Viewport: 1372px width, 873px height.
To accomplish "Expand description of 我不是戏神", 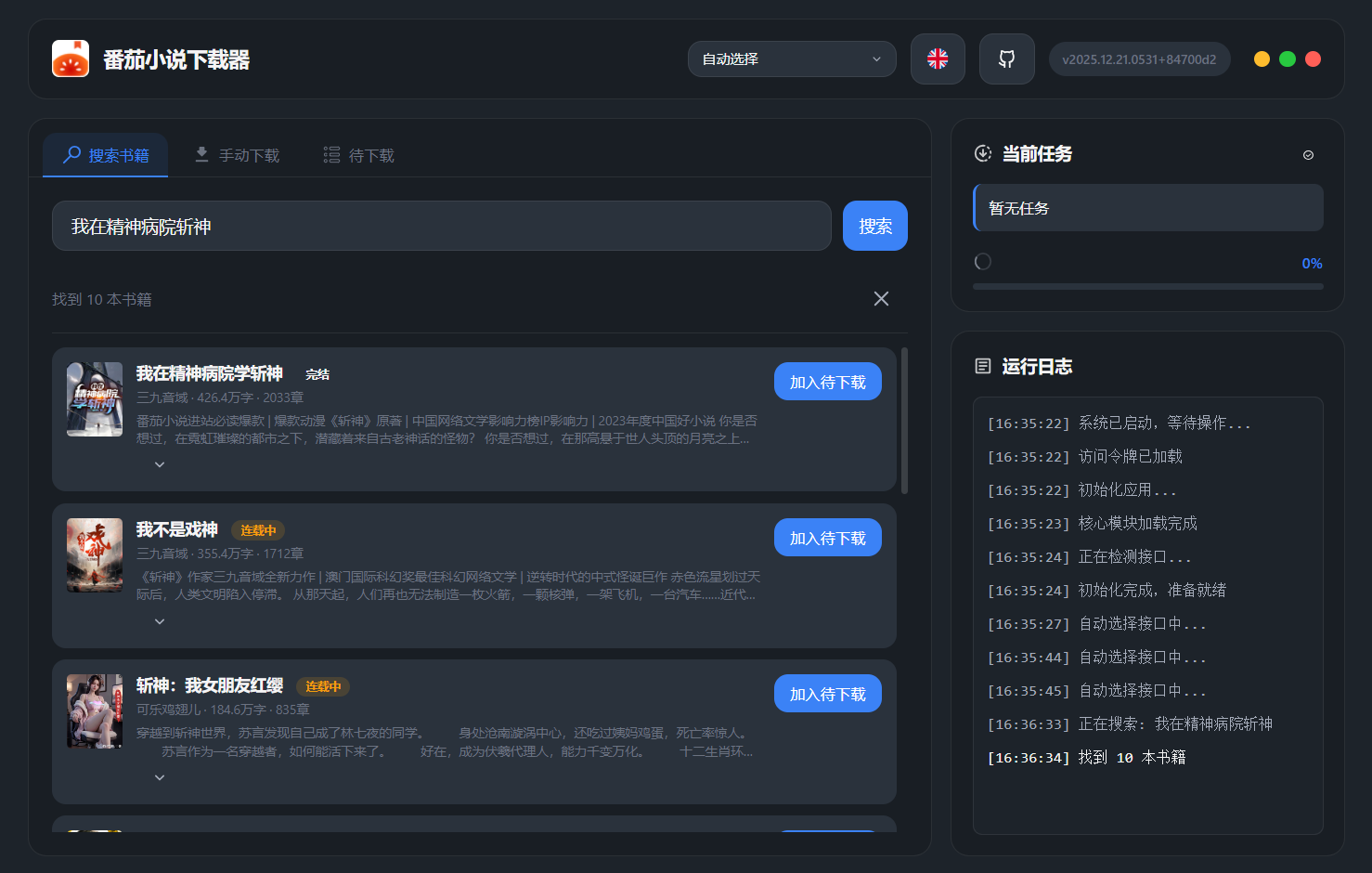I will coord(160,621).
